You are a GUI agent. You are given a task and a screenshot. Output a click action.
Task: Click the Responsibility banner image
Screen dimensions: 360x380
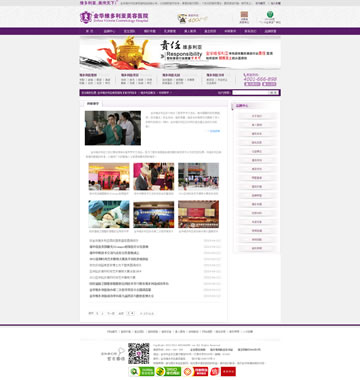180,53
